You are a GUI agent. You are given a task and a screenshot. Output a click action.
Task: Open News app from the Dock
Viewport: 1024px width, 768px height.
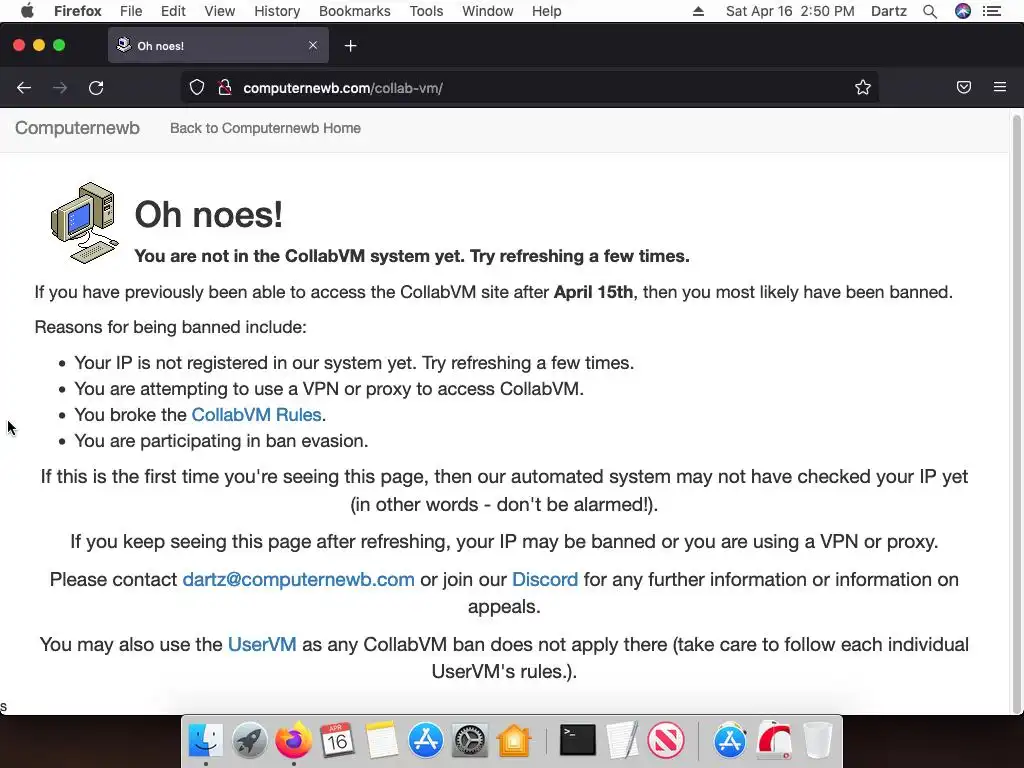666,740
